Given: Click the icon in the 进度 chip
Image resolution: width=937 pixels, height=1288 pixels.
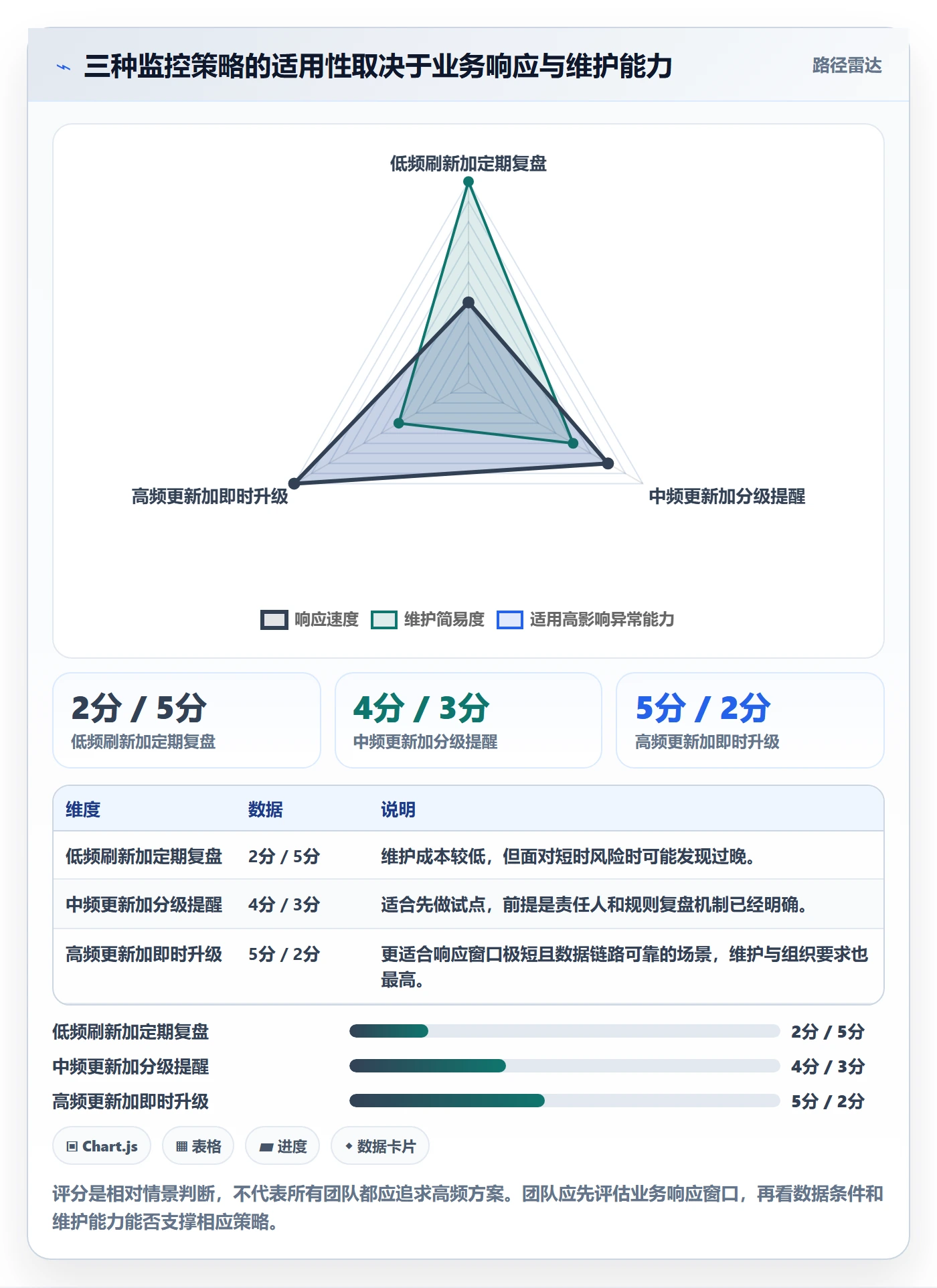Looking at the screenshot, I should 266,1147.
